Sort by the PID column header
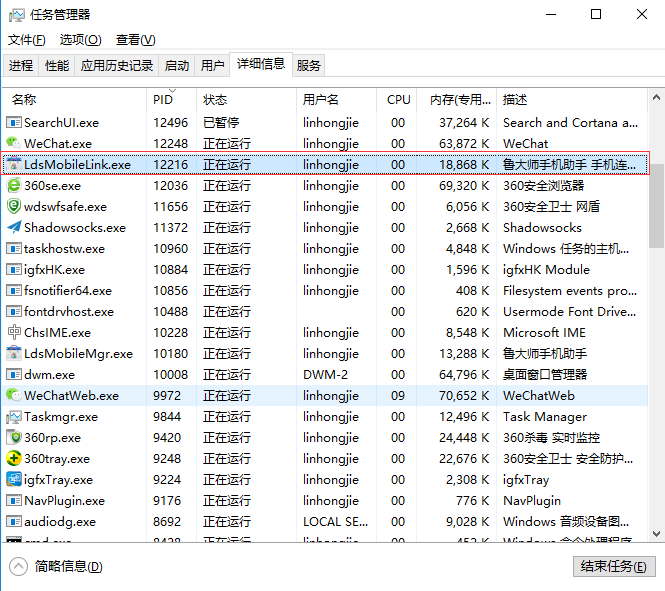Viewport: 665px width, 591px height. click(x=171, y=100)
